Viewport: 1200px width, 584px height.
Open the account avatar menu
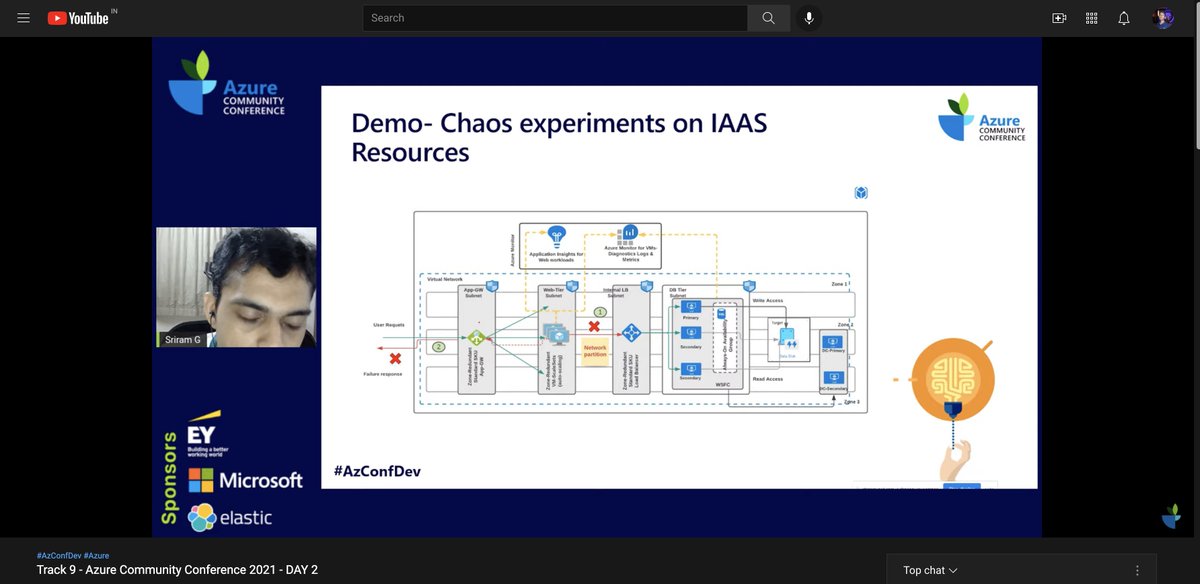pyautogui.click(x=1163, y=18)
